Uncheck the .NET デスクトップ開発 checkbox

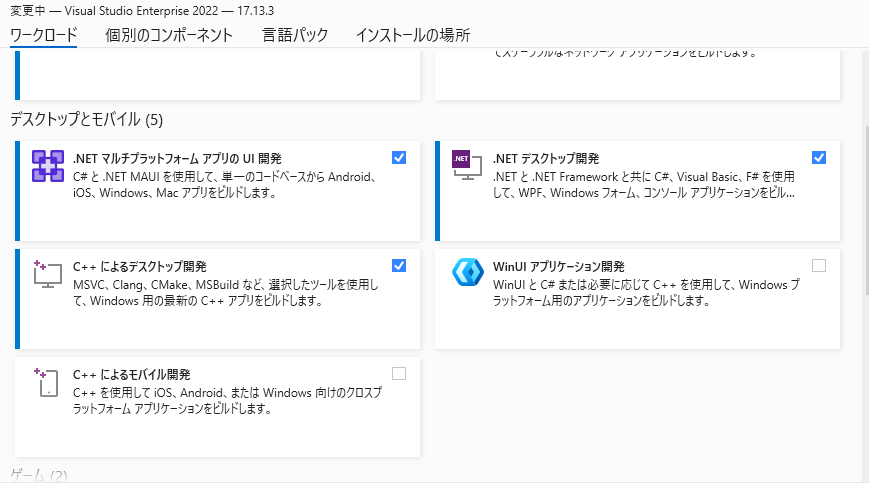click(x=819, y=158)
